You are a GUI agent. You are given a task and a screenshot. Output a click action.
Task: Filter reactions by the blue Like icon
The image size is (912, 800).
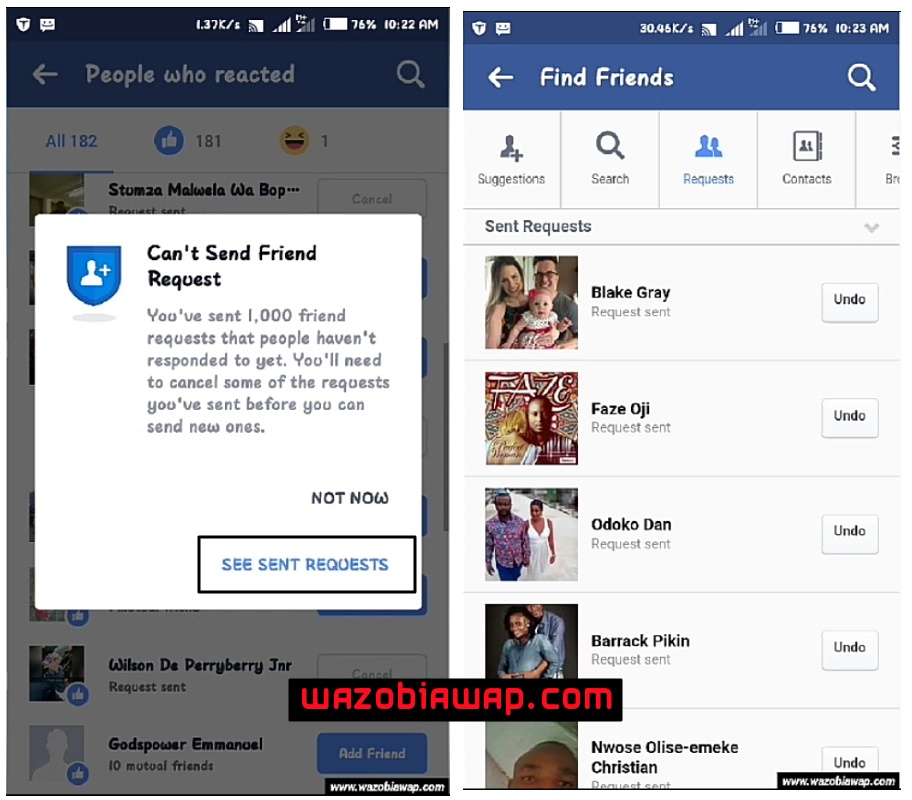pos(169,140)
